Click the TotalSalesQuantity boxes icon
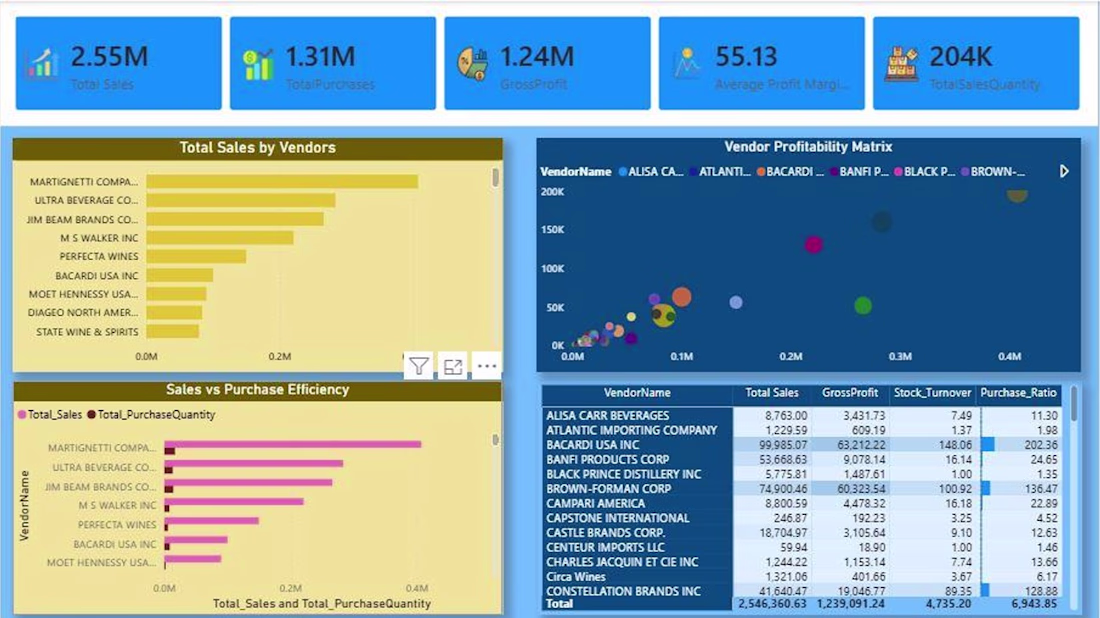 (x=901, y=64)
